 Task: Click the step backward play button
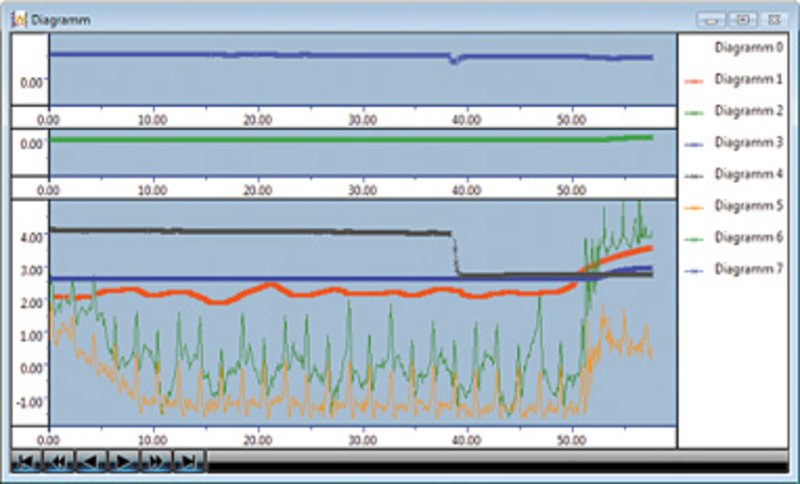(91, 462)
